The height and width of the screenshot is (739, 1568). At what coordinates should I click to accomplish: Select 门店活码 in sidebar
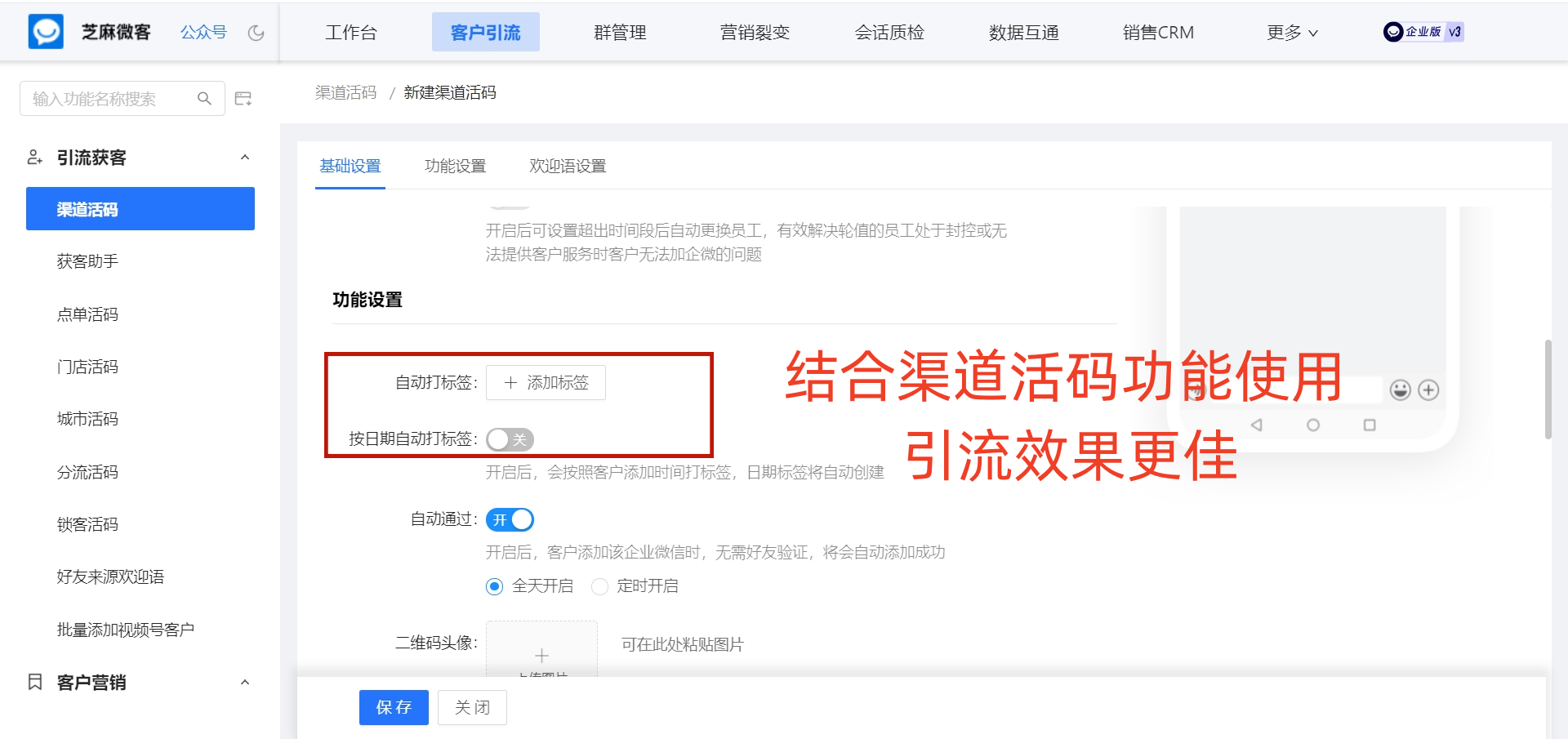(x=87, y=367)
